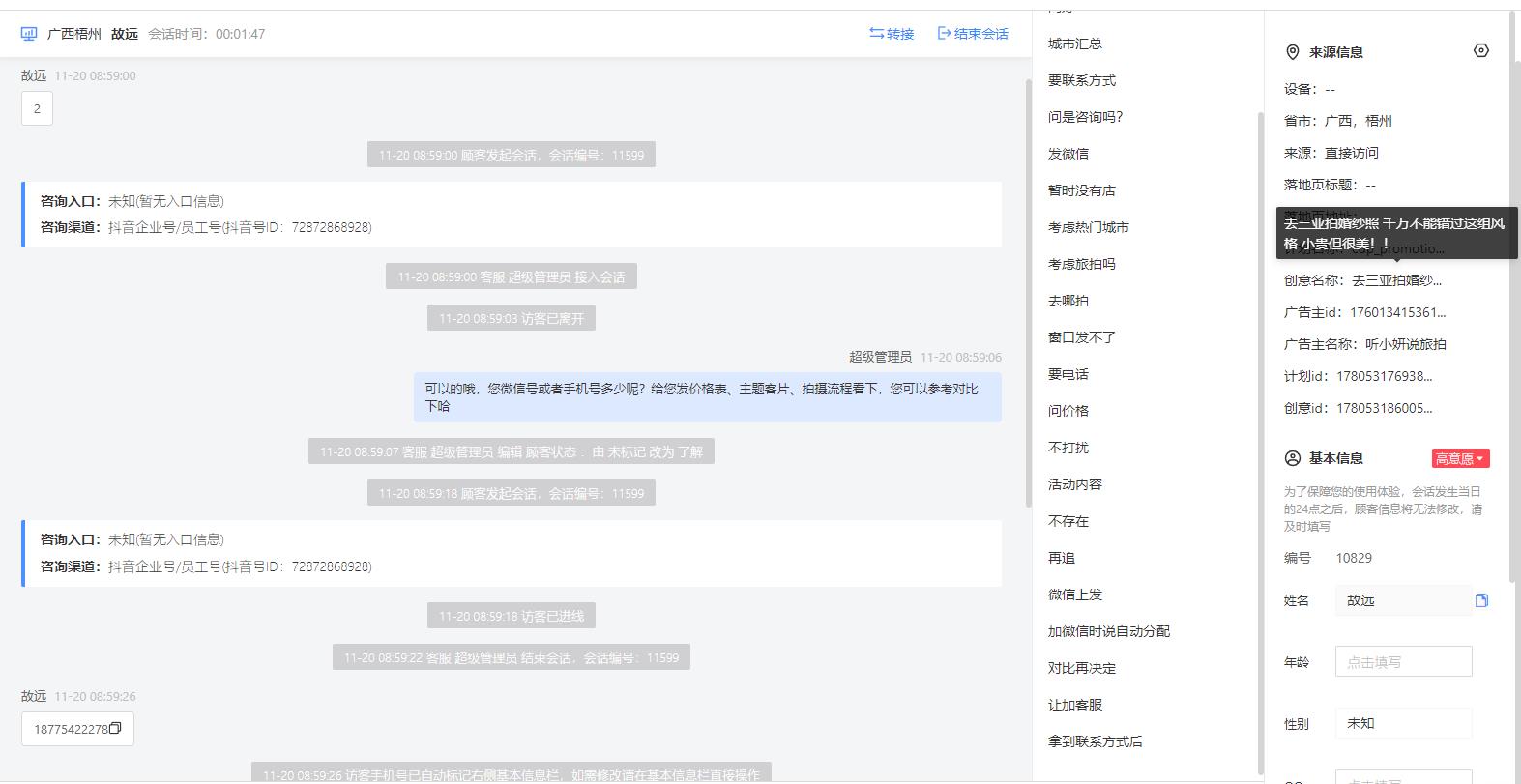
Task: Click the copy icon next to the 姓名 field
Action: pyautogui.click(x=1481, y=600)
